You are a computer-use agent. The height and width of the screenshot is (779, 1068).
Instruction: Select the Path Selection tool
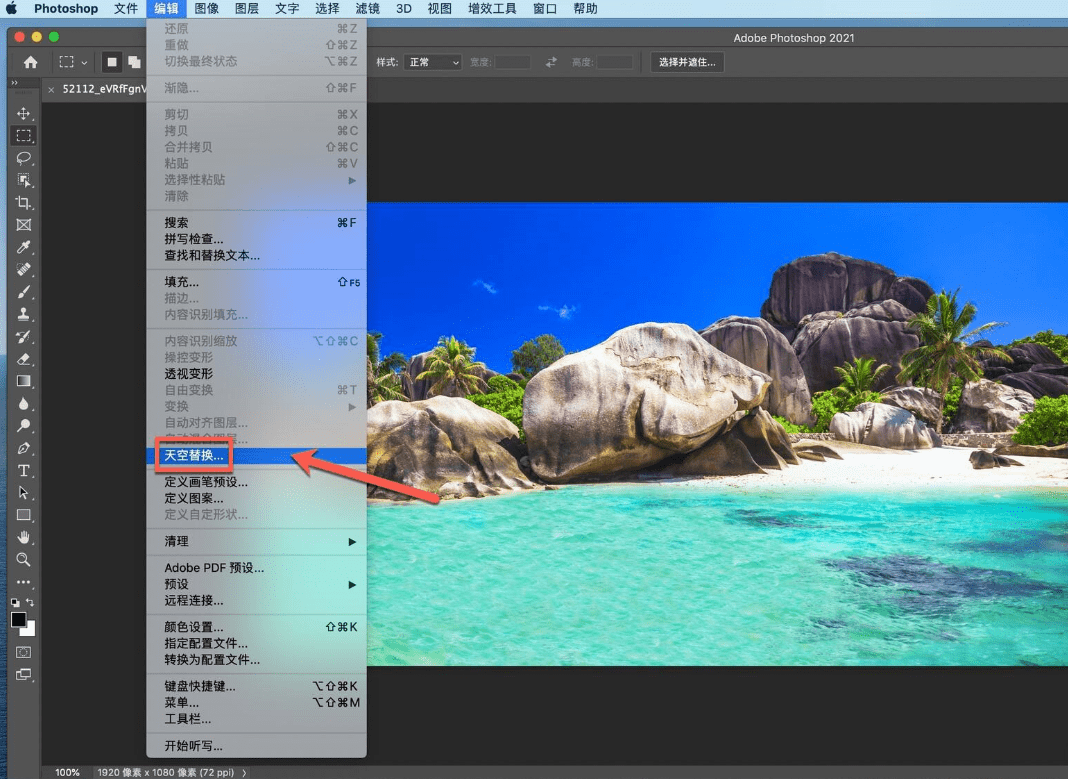point(23,493)
